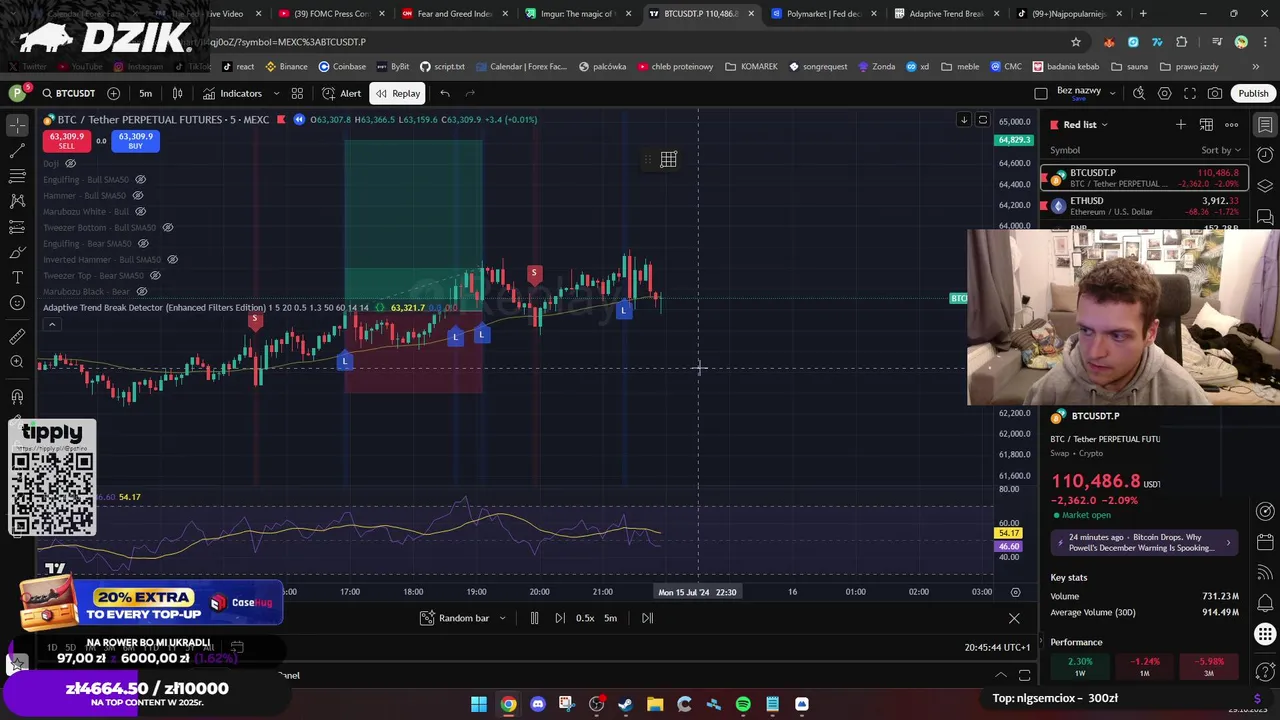Undo the last chart action
This screenshot has width=1280, height=720.
445,93
